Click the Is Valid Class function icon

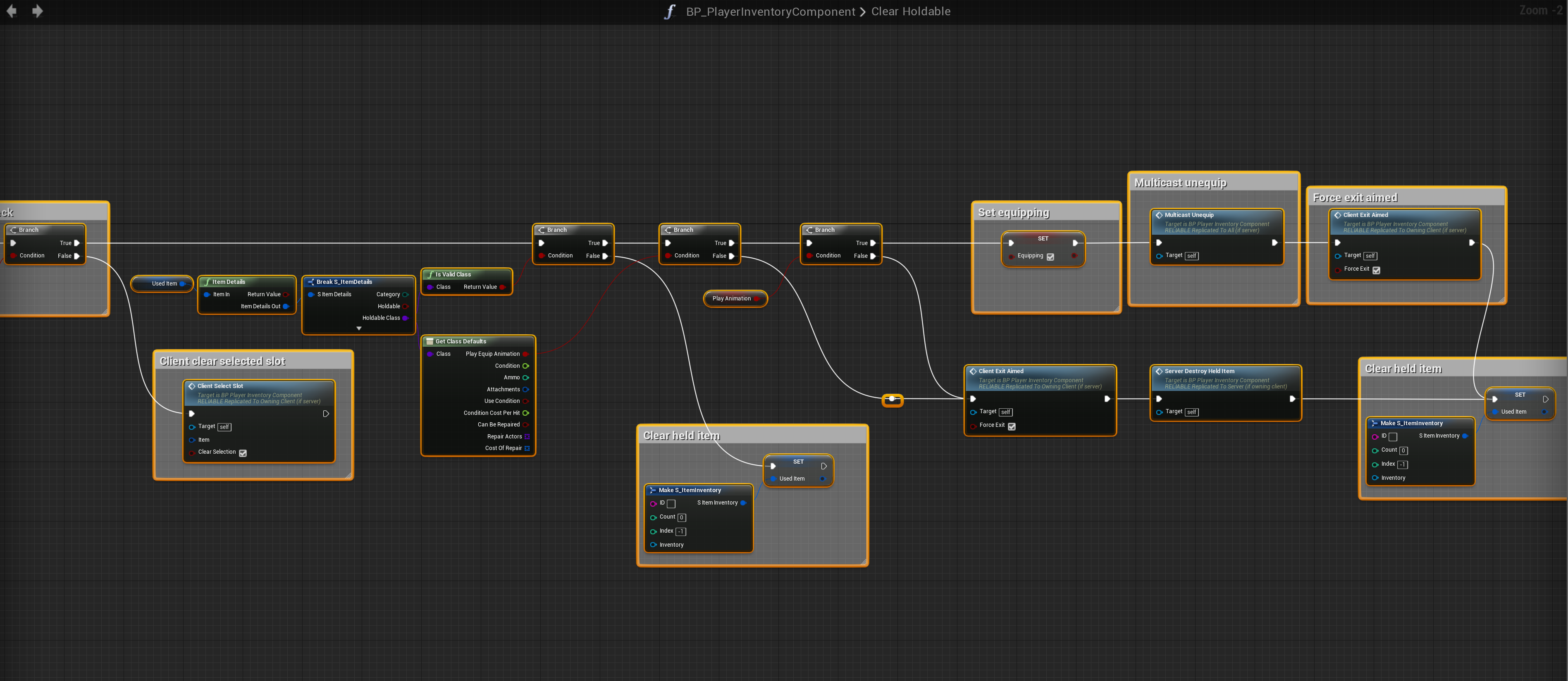pos(430,274)
